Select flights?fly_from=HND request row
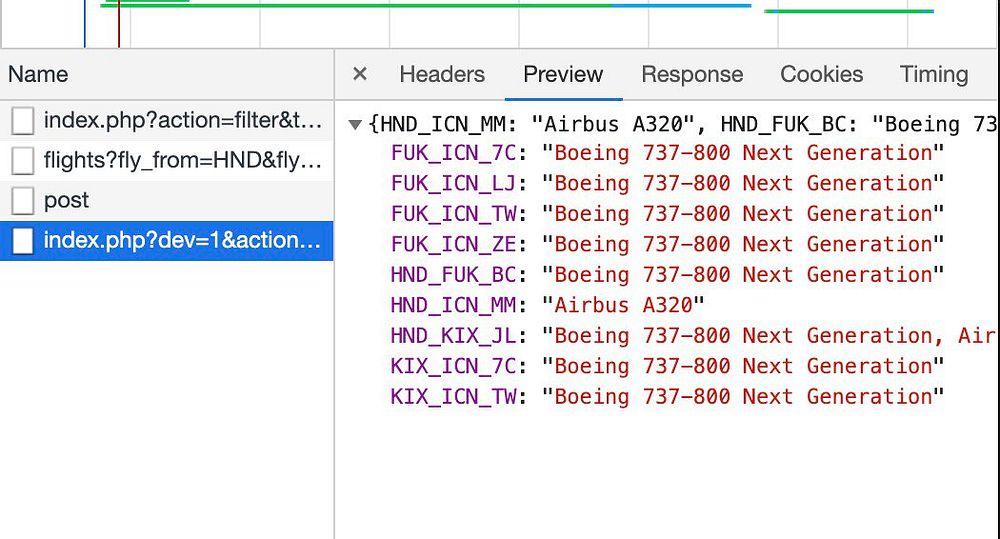This screenshot has height=539, width=1000. coord(166,160)
